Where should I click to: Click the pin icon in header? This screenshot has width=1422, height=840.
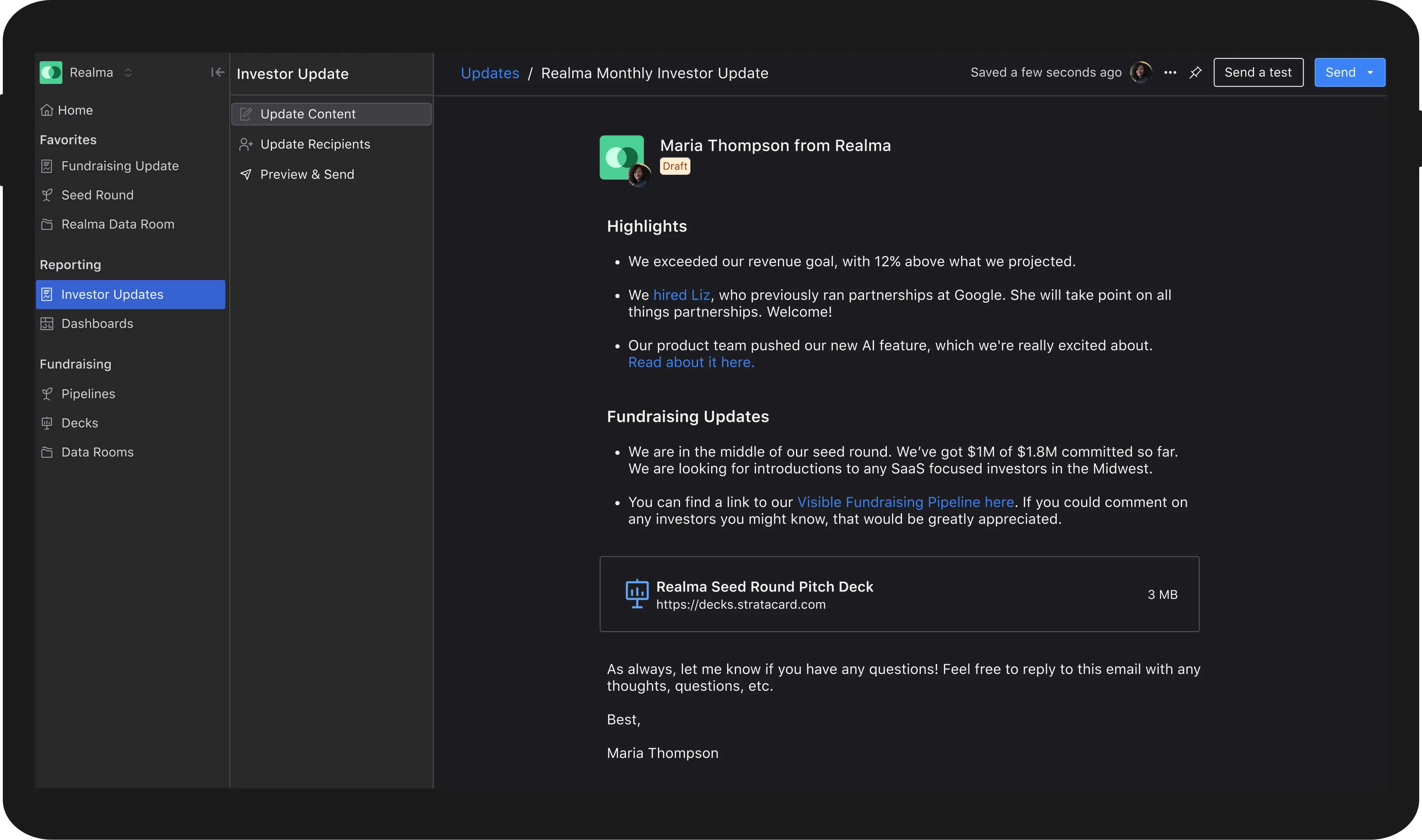coord(1195,72)
